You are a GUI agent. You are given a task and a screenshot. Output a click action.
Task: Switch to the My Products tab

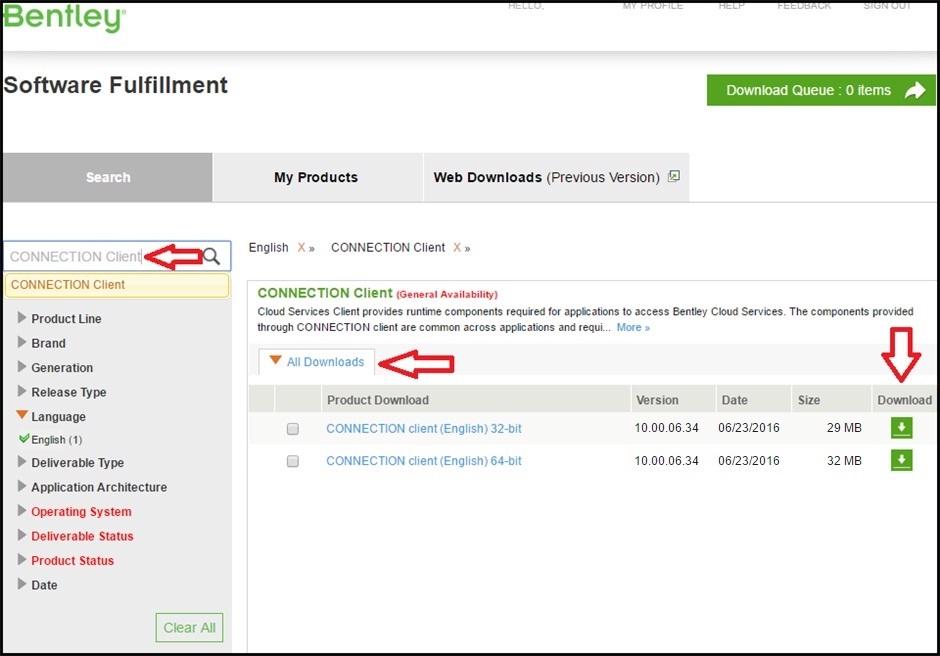[x=318, y=177]
